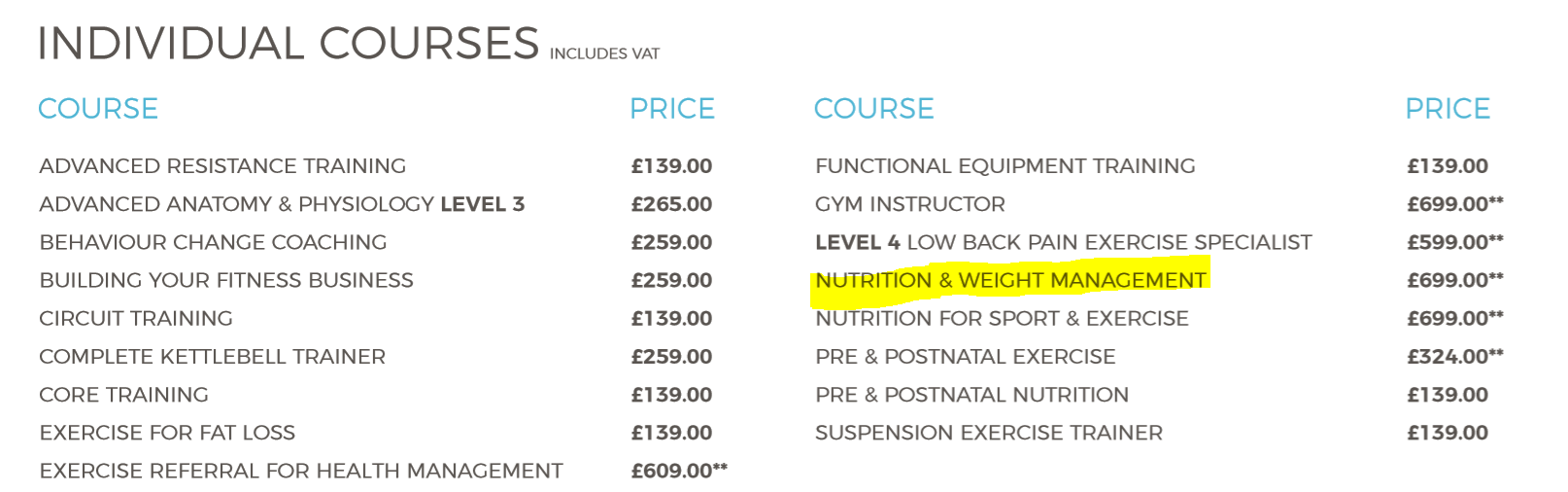Click the Advanced Resistance Training course
Image resolution: width=1568 pixels, height=492 pixels.
click(x=222, y=166)
